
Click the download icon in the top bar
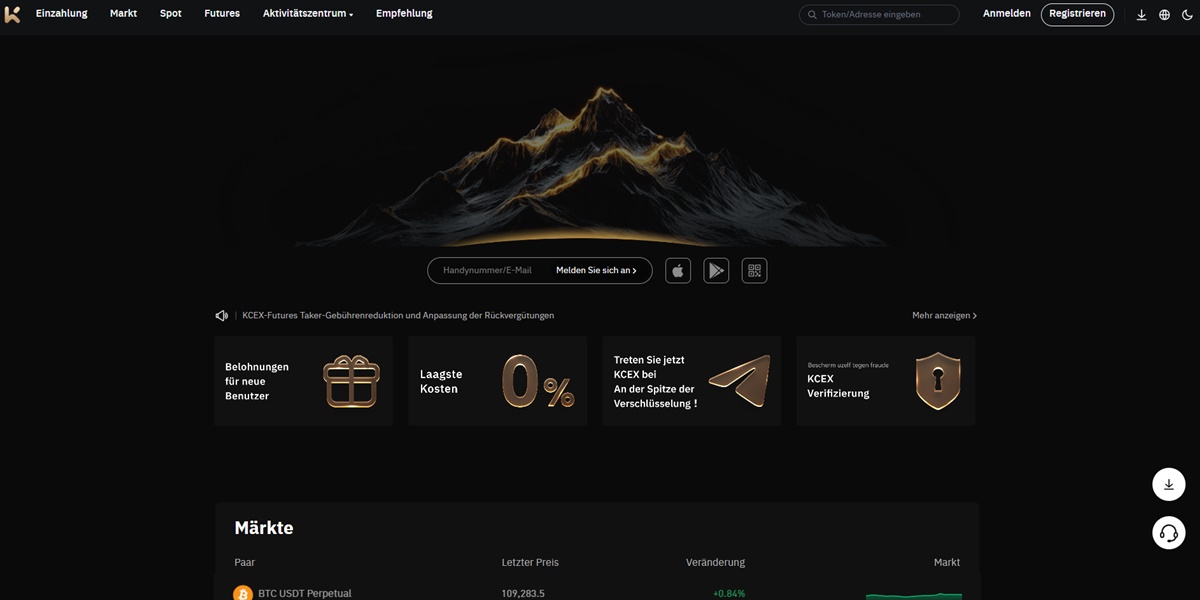click(1141, 15)
